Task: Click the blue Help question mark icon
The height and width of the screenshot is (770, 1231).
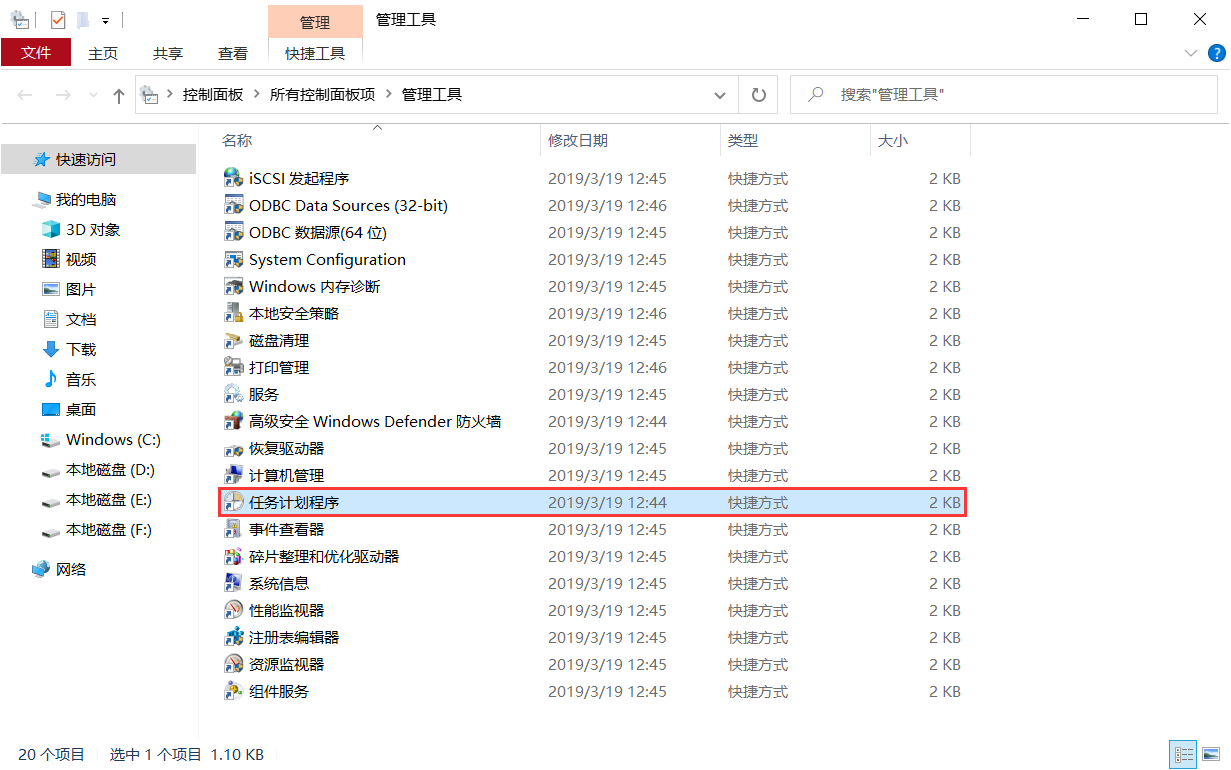Action: 1217,53
